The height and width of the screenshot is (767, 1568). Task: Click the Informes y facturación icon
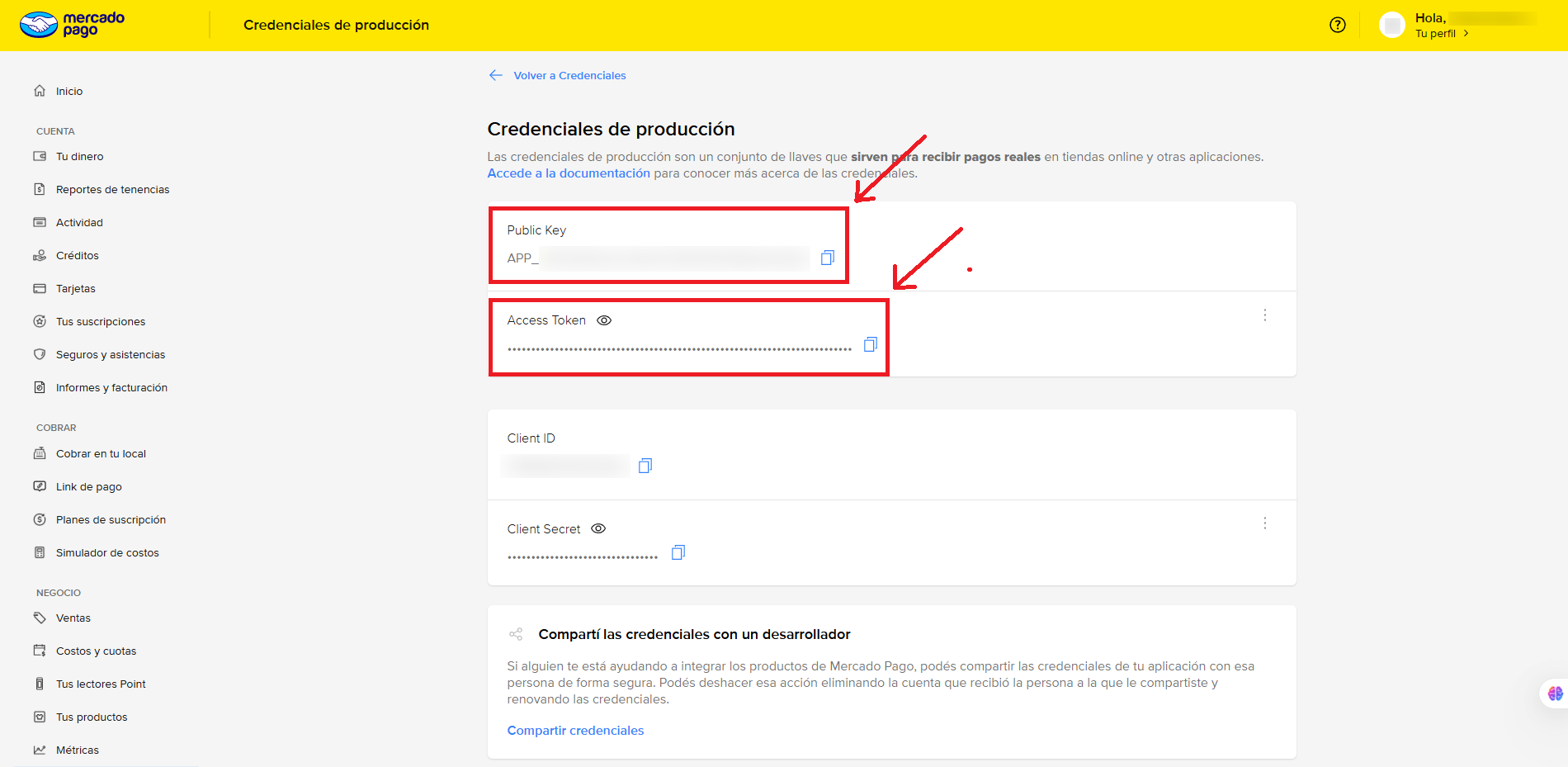coord(40,387)
